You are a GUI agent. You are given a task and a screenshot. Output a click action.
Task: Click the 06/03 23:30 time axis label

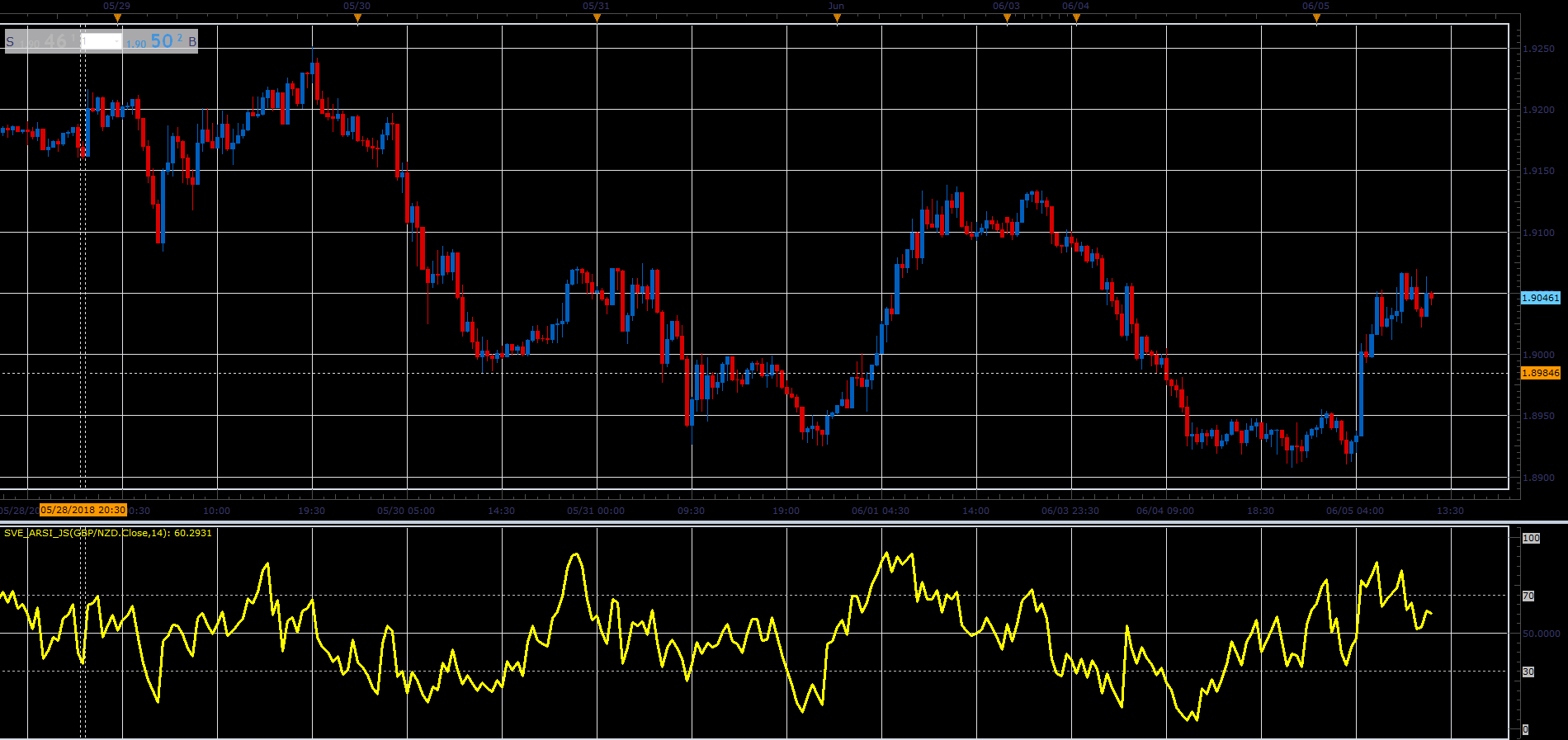[1070, 511]
